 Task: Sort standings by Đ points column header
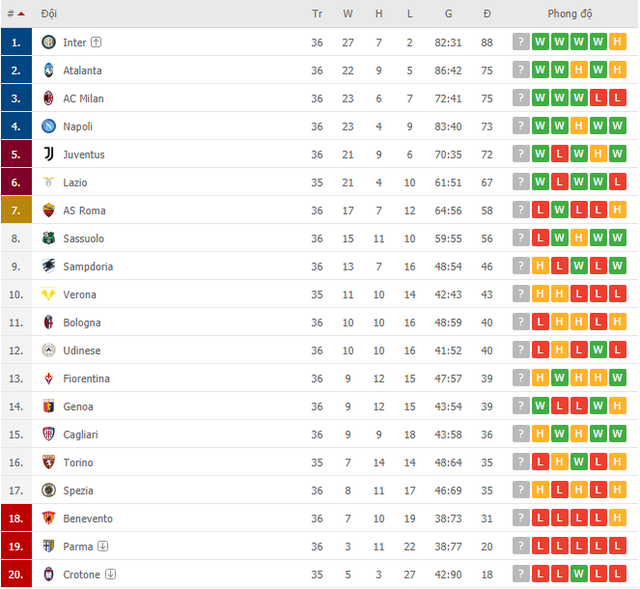click(x=487, y=14)
